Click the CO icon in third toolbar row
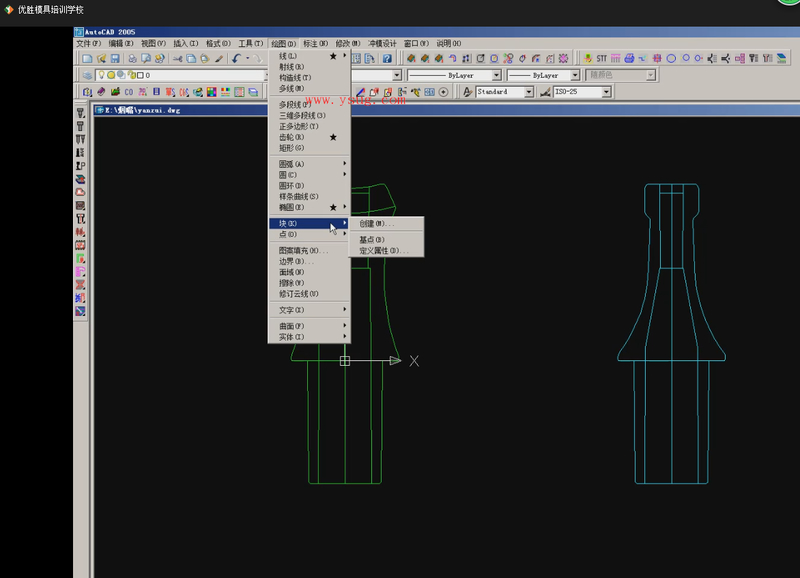800x578 pixels. (x=129, y=92)
